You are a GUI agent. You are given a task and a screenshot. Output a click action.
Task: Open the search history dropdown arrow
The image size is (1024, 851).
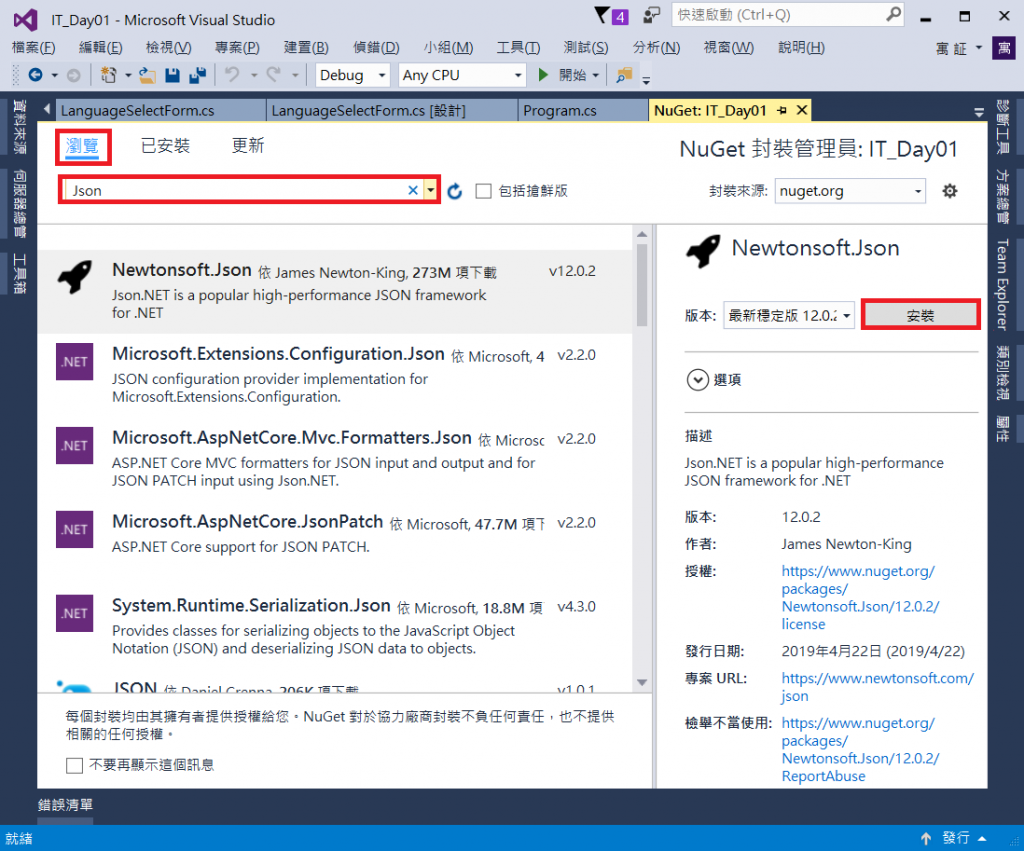(430, 190)
